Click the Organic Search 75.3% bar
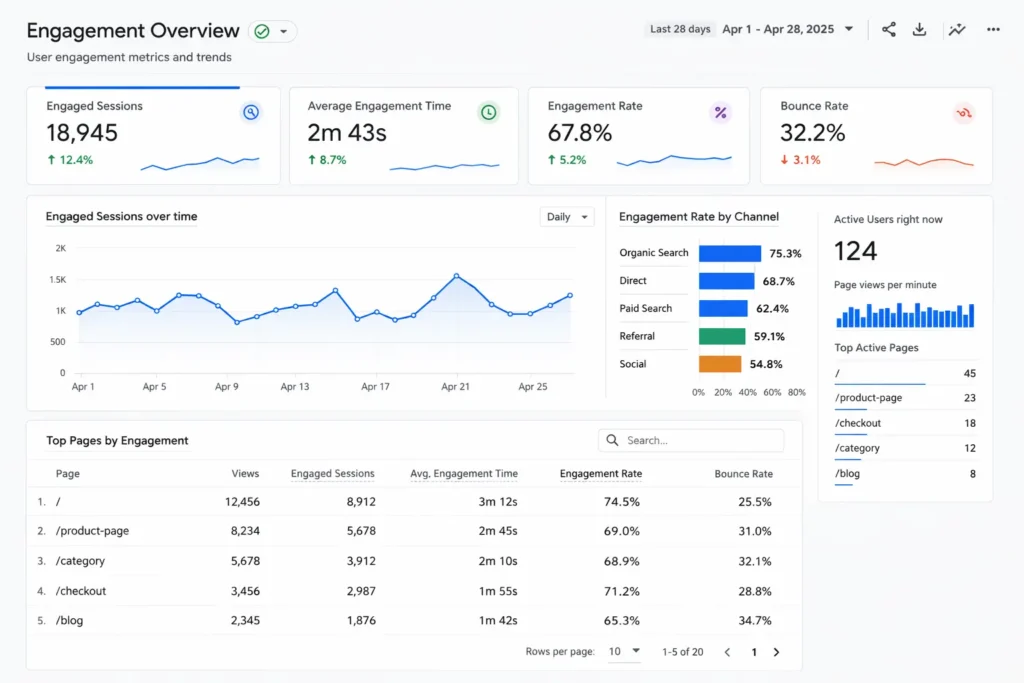1024x683 pixels. click(729, 253)
